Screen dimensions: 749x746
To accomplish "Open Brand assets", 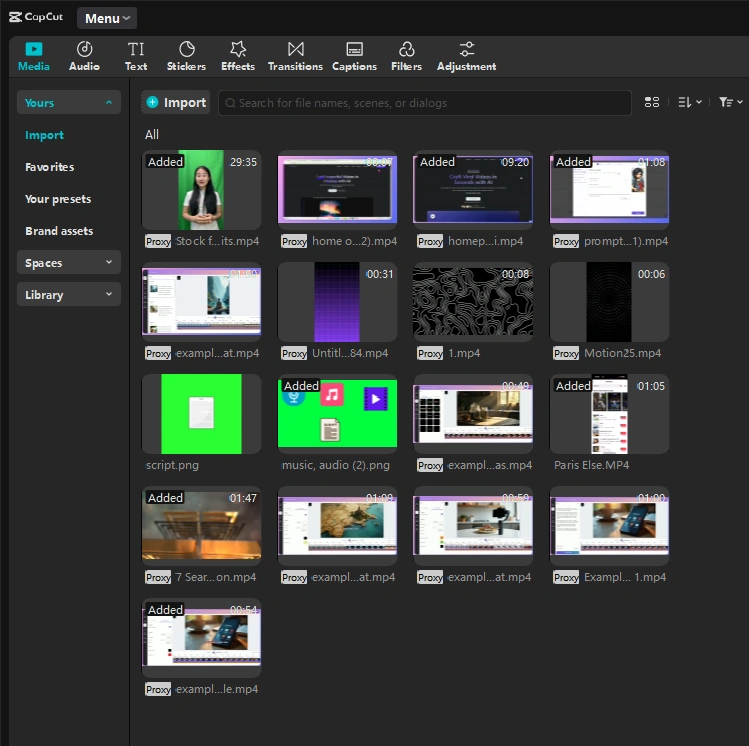I will tap(59, 231).
